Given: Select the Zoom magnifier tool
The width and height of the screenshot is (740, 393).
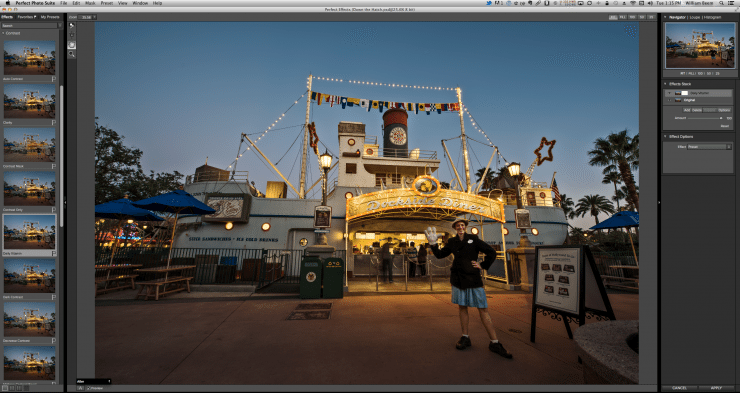Looking at the screenshot, I should (71, 54).
